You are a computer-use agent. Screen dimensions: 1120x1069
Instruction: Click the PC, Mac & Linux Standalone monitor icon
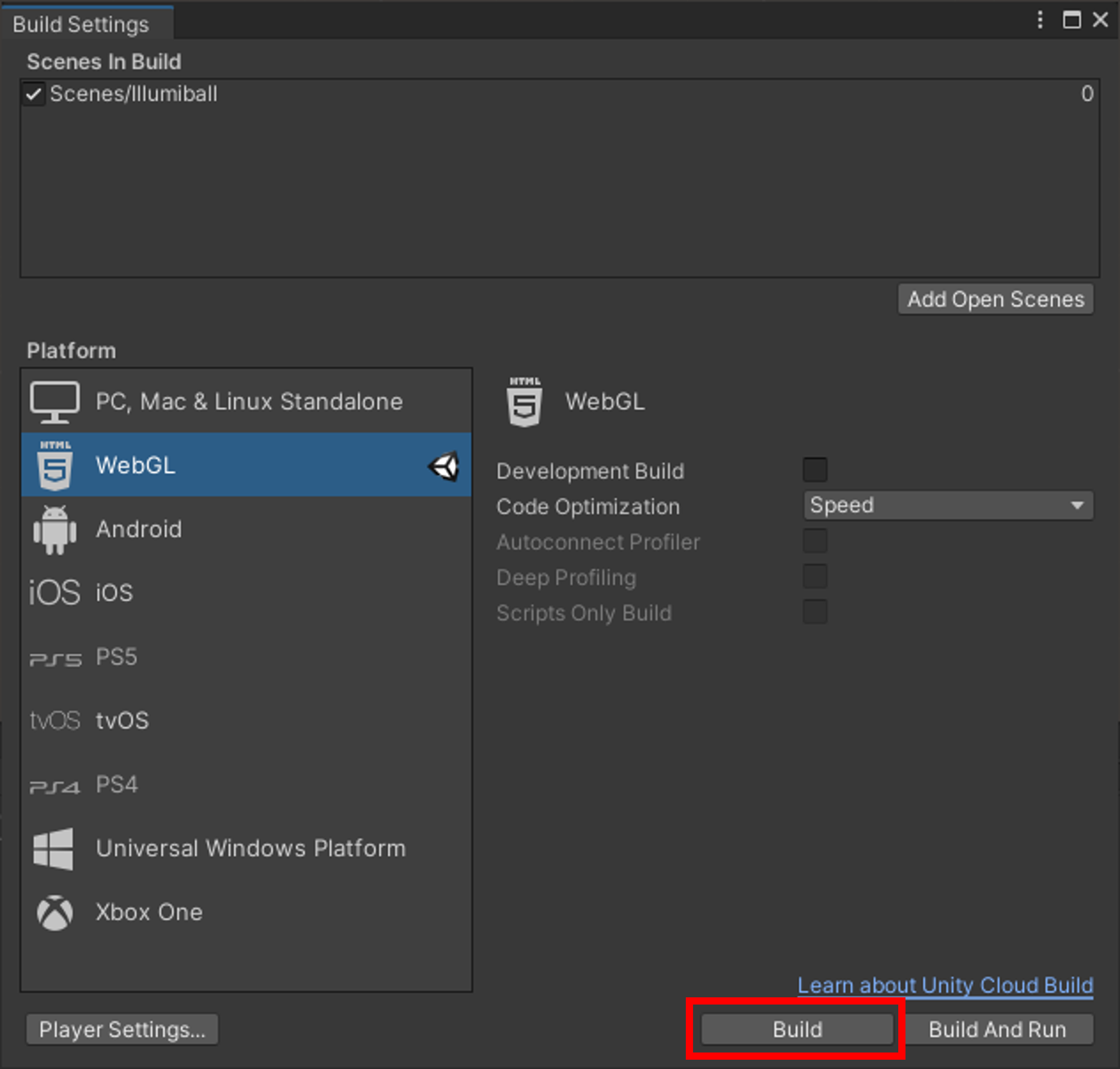[x=55, y=402]
